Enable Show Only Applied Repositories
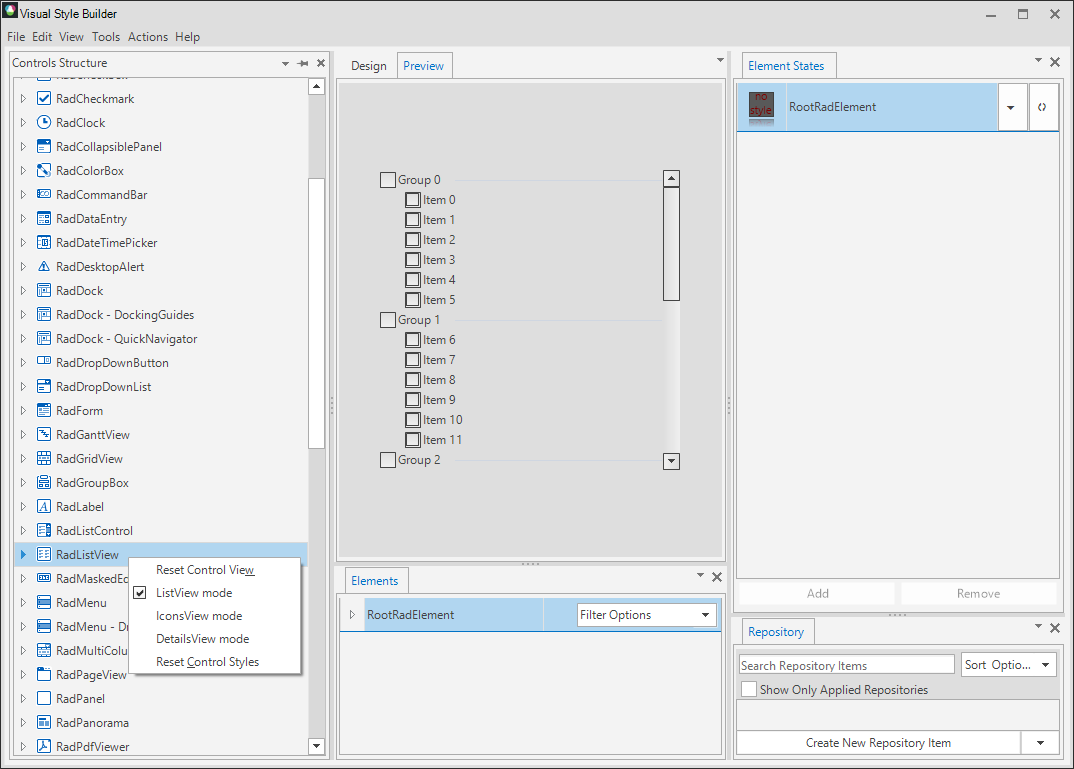The height and width of the screenshot is (769, 1074). [x=749, y=689]
